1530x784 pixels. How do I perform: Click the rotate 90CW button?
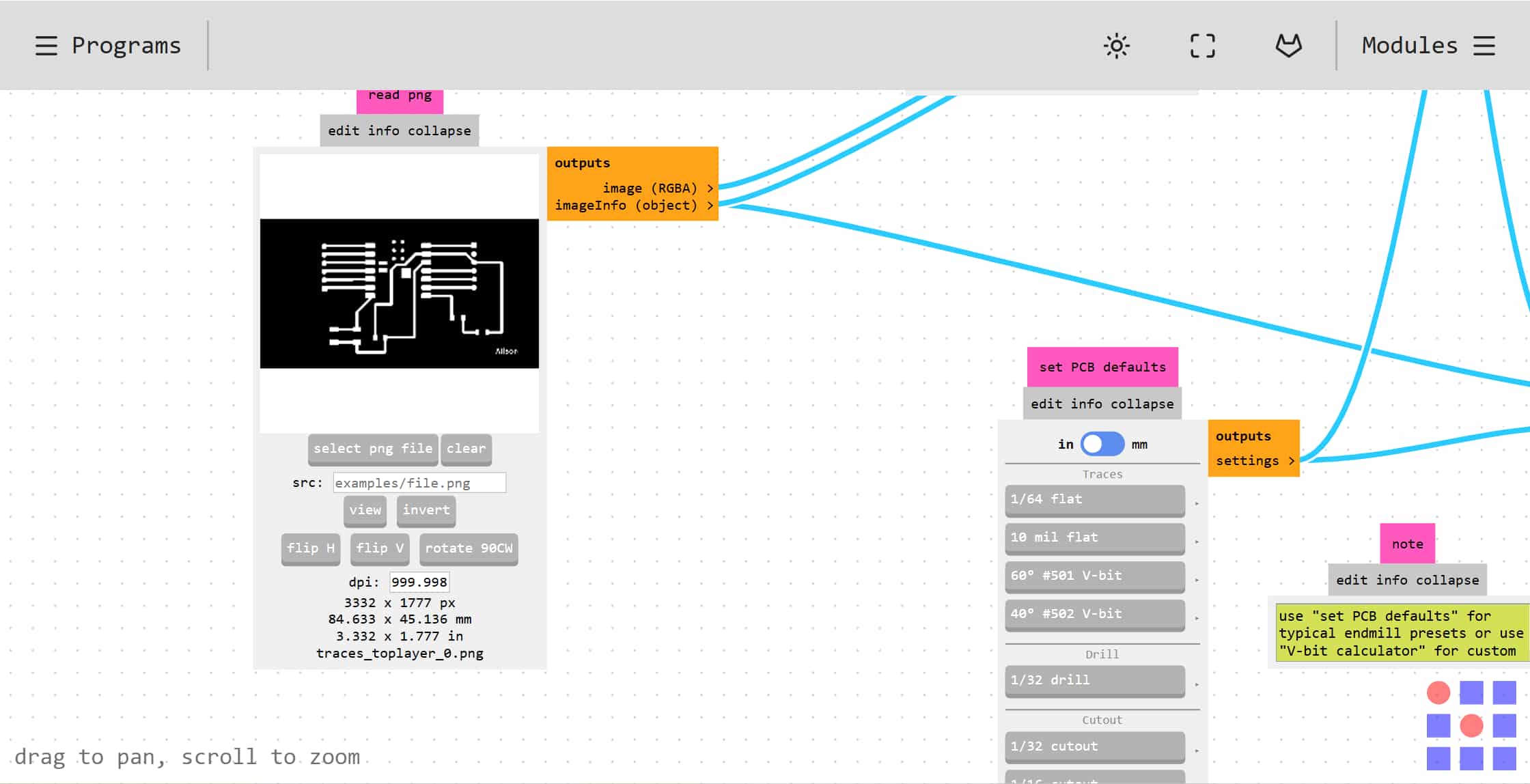469,548
